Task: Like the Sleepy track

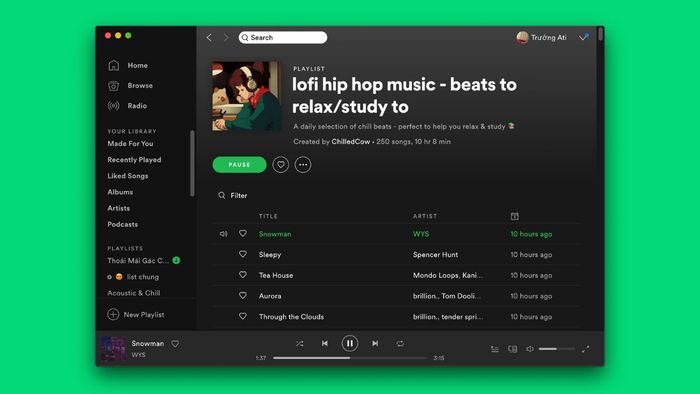Action: coord(242,254)
